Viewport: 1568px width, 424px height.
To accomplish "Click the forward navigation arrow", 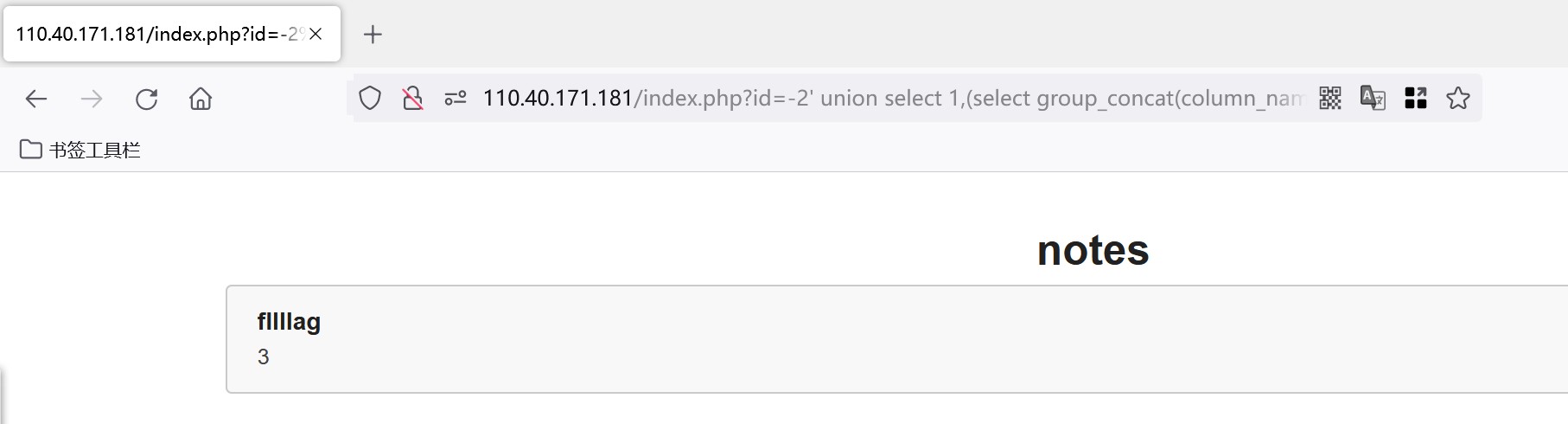I will pyautogui.click(x=92, y=99).
